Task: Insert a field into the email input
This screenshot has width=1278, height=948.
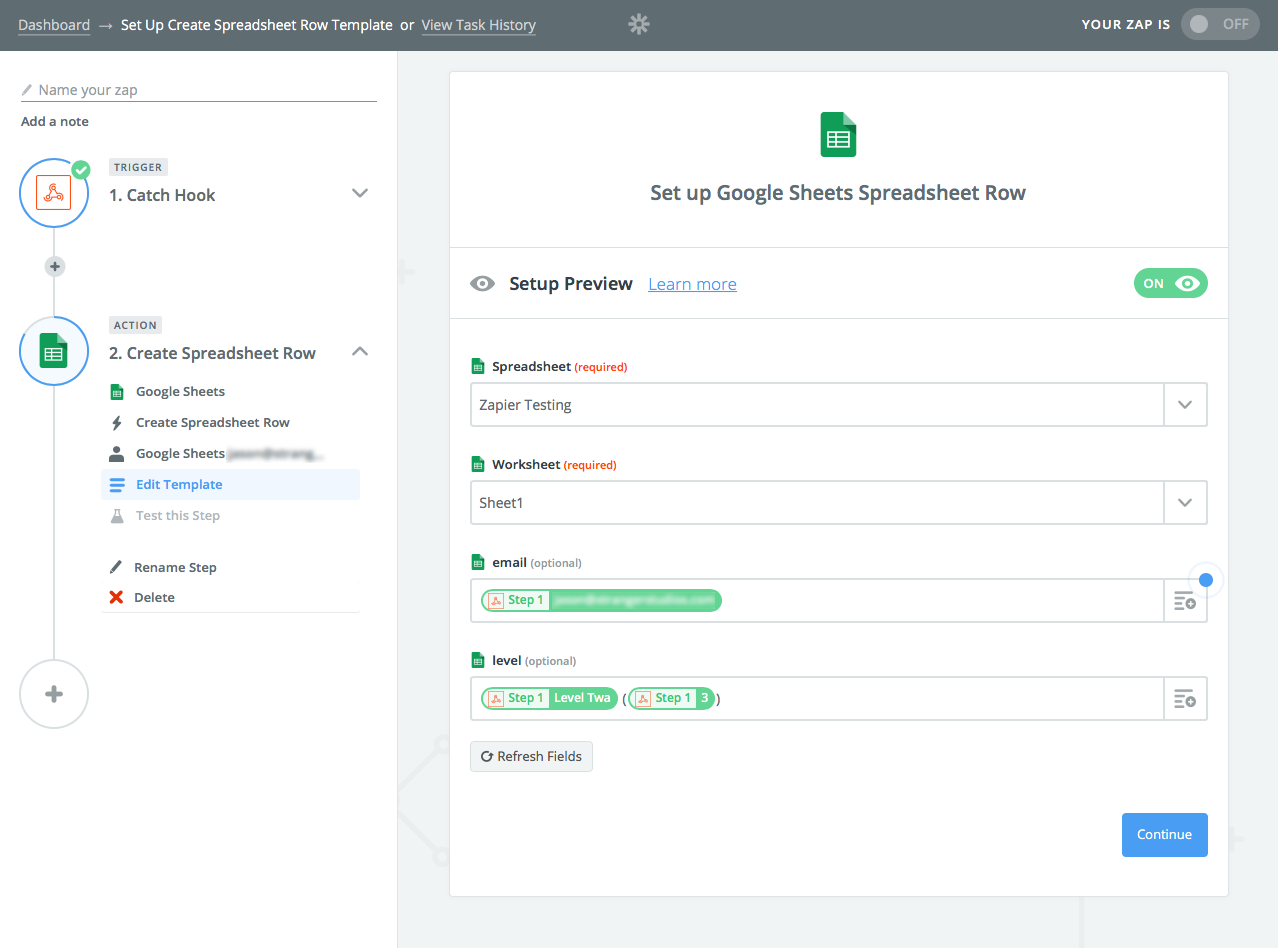Action: point(1185,601)
